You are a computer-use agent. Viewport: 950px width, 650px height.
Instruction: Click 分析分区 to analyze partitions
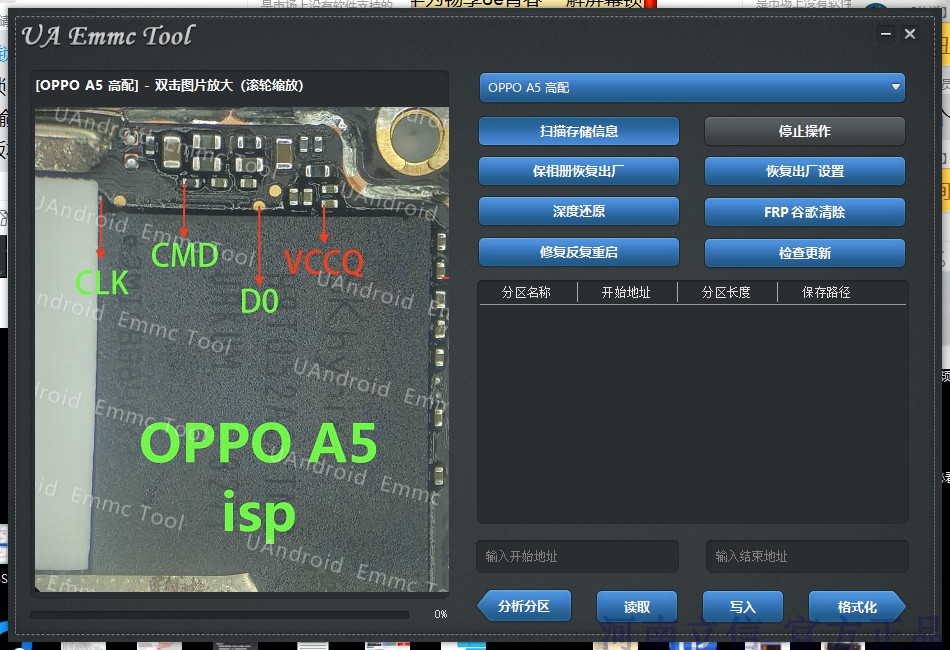pyautogui.click(x=524, y=606)
